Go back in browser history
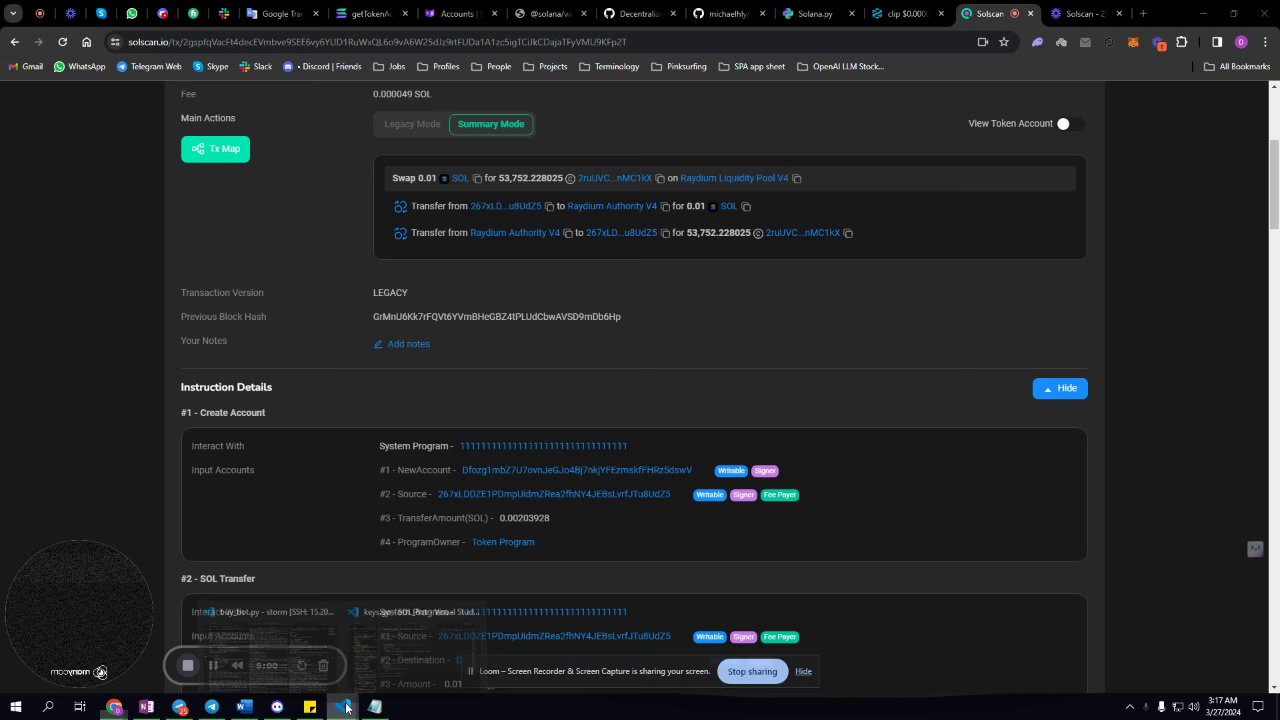The height and width of the screenshot is (720, 1280). click(x=14, y=42)
